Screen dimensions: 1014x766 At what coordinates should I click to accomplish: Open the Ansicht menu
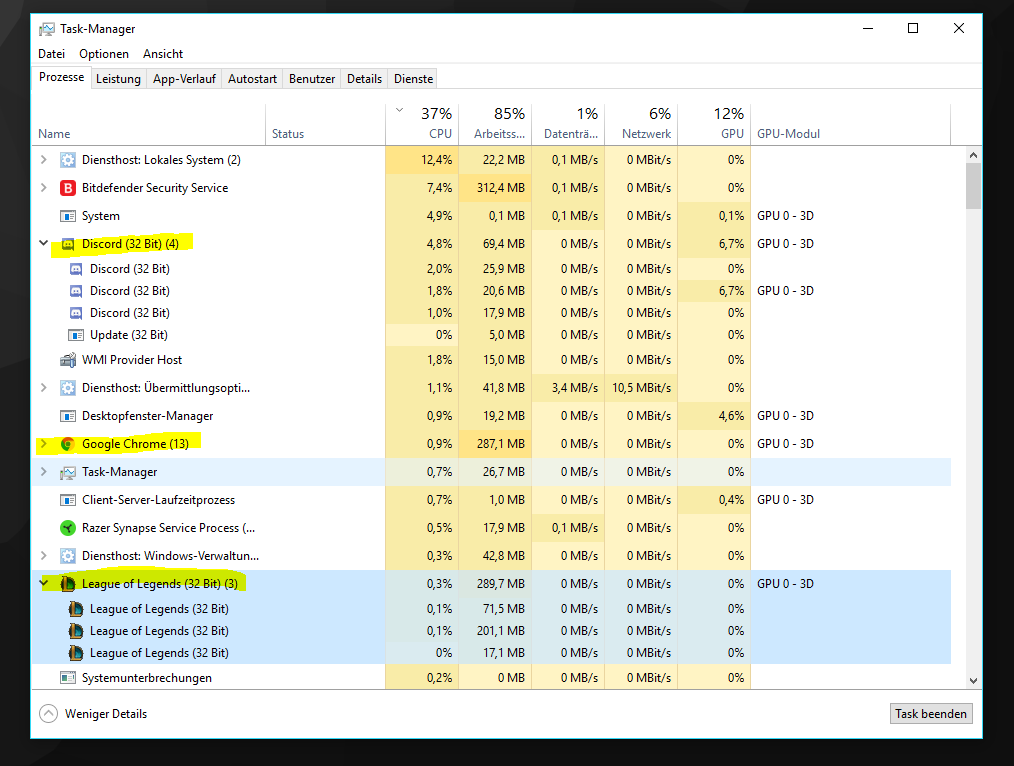click(x=163, y=54)
